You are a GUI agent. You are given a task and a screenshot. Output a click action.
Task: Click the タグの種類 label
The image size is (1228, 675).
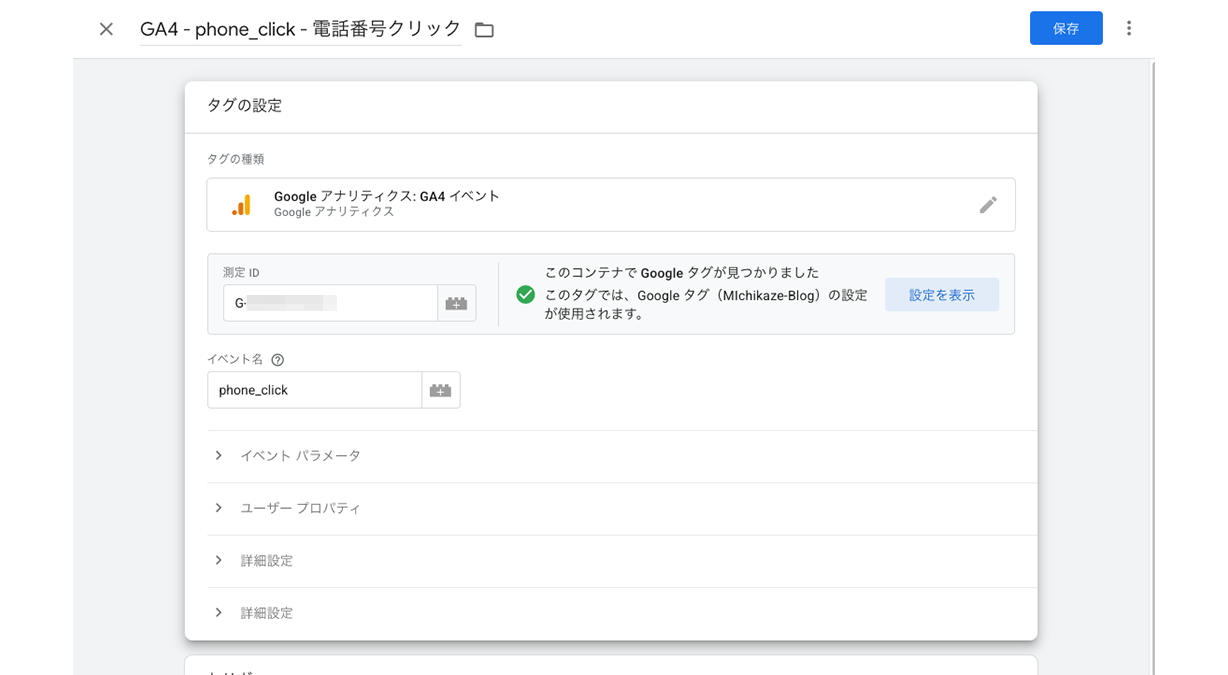(x=235, y=159)
